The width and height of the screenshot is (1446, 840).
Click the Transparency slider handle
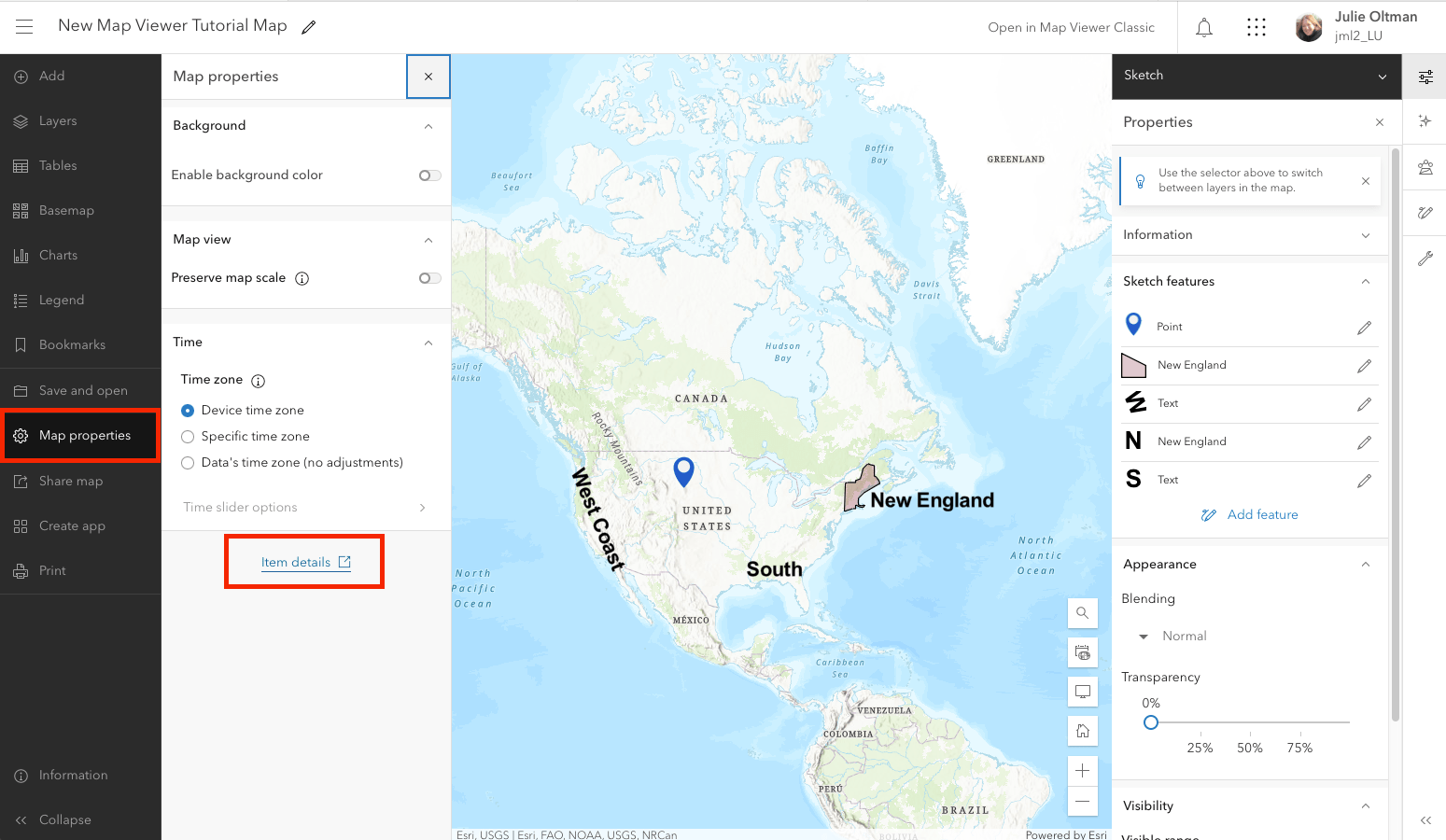click(1151, 722)
